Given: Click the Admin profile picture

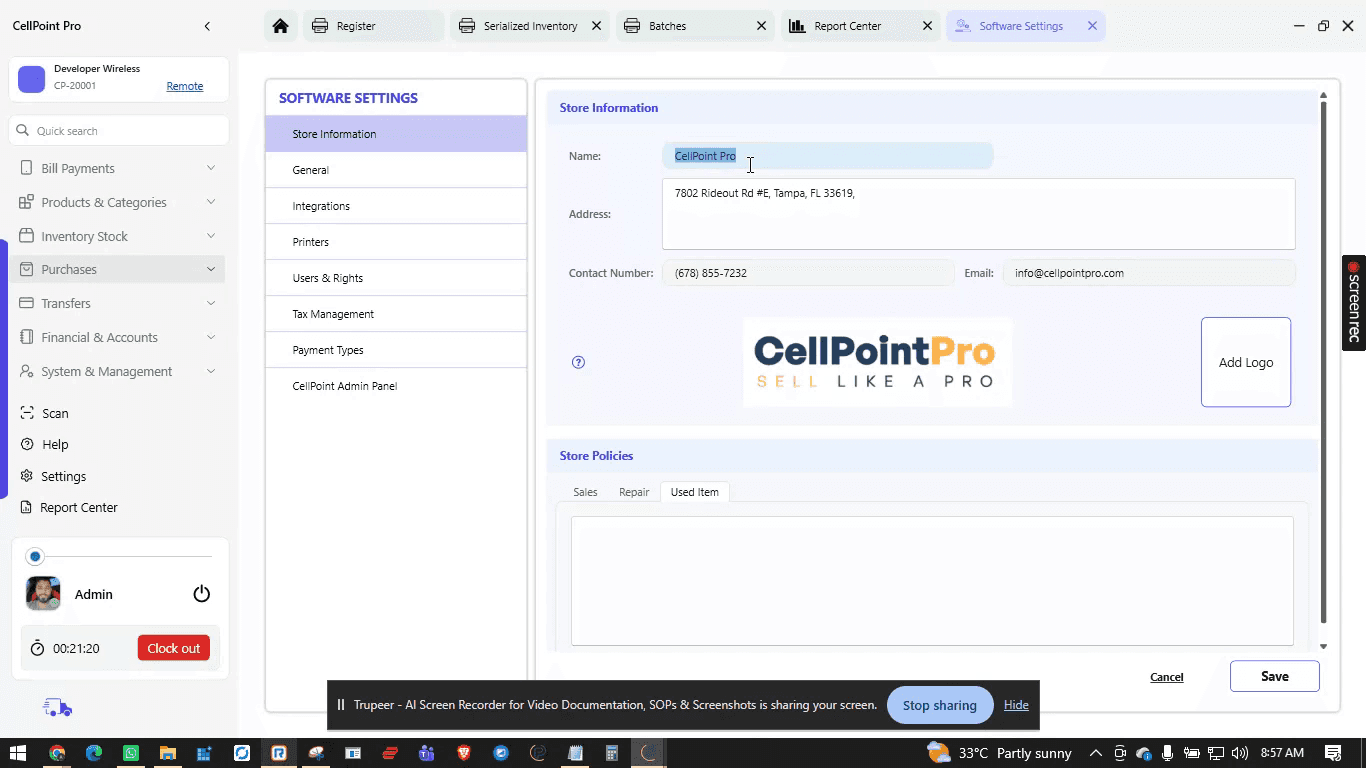Looking at the screenshot, I should [43, 594].
